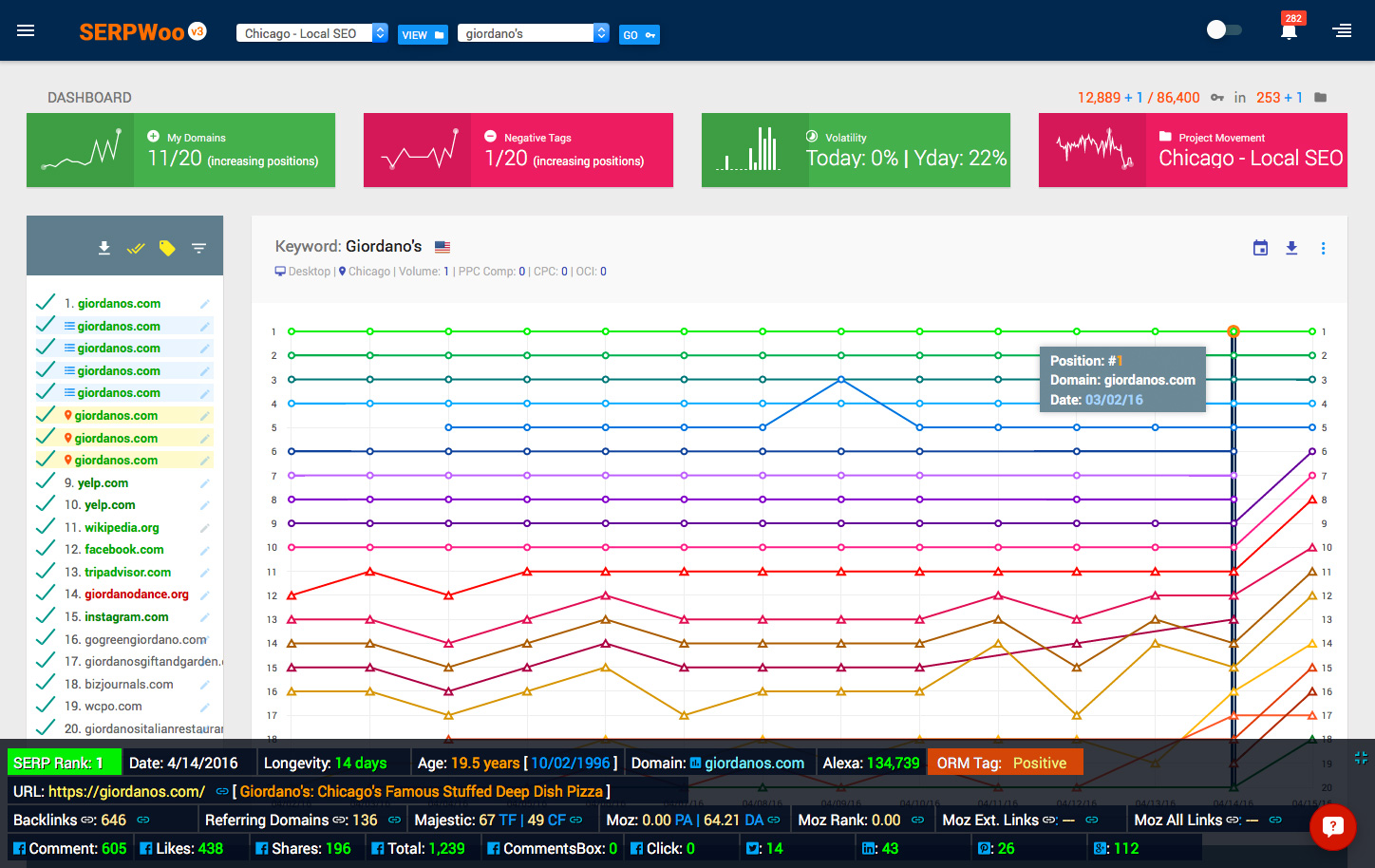Open the chart's three-dot options menu
This screenshot has height=868, width=1375.
point(1323,248)
